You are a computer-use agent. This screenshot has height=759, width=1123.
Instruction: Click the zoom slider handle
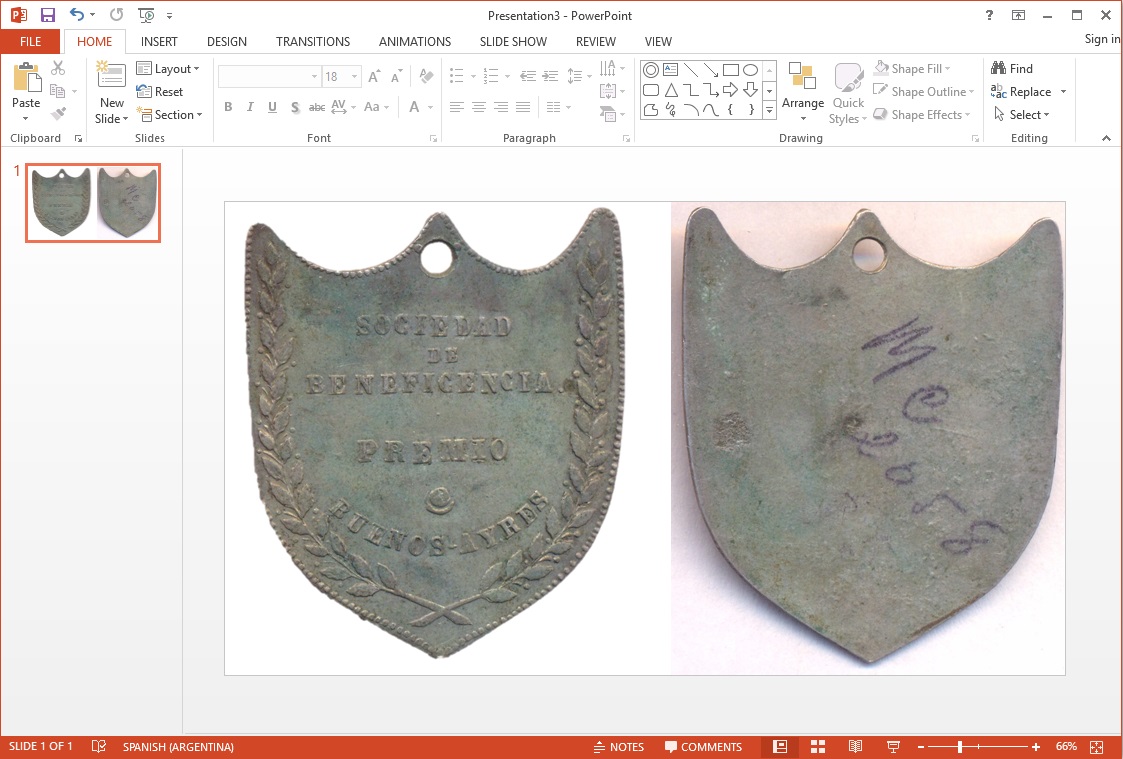[x=959, y=747]
